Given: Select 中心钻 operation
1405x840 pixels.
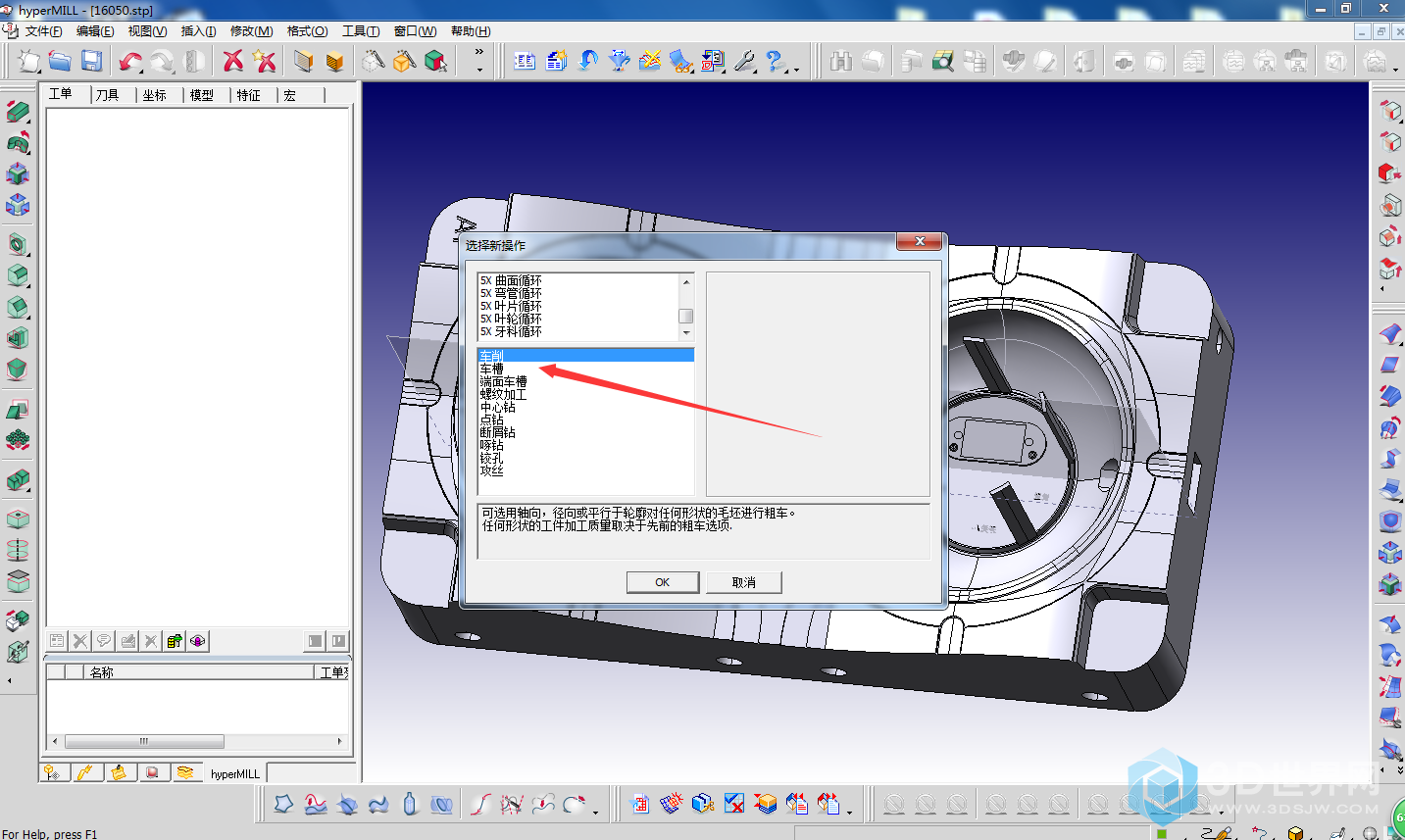Looking at the screenshot, I should 497,407.
